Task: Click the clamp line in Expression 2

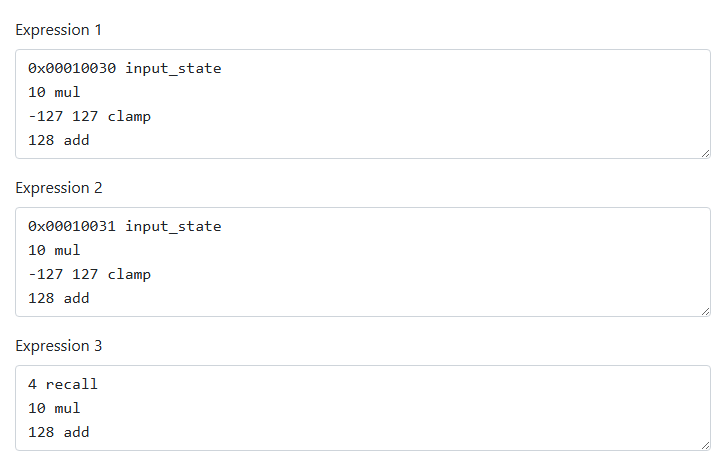Action: click(x=90, y=275)
